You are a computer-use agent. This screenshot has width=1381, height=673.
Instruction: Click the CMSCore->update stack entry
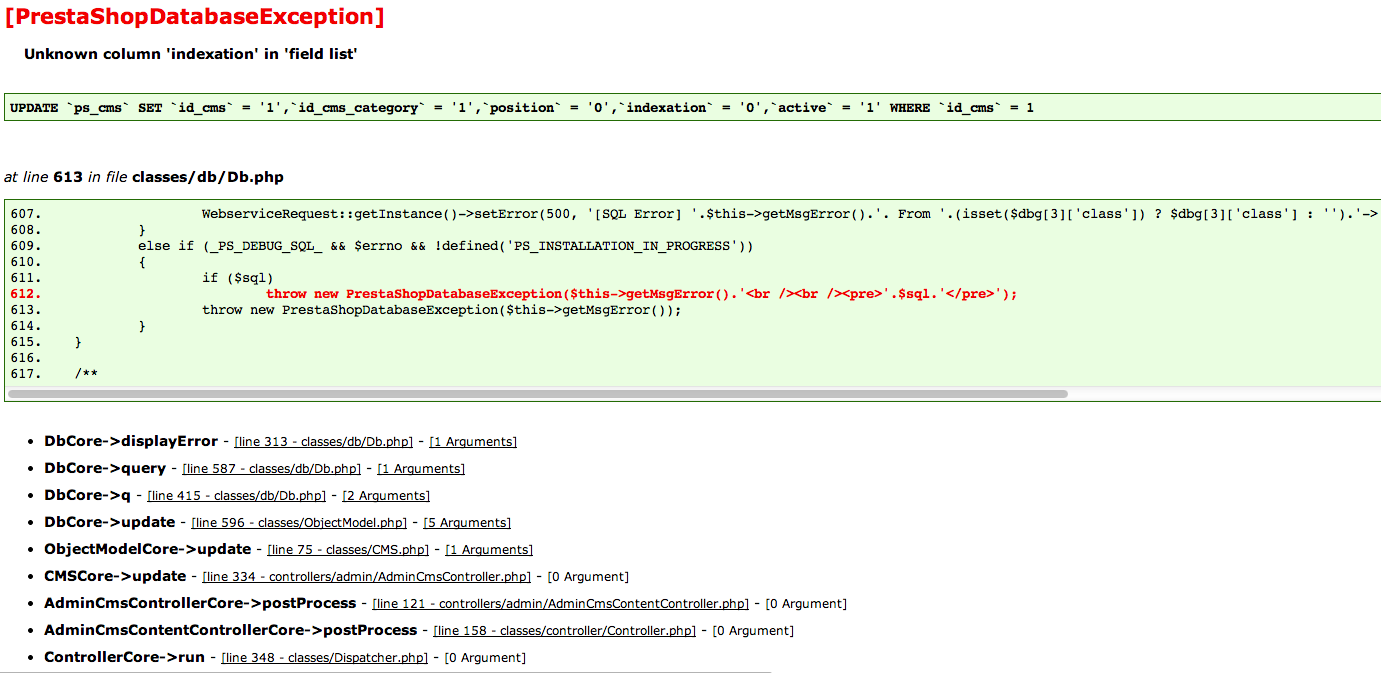115,576
